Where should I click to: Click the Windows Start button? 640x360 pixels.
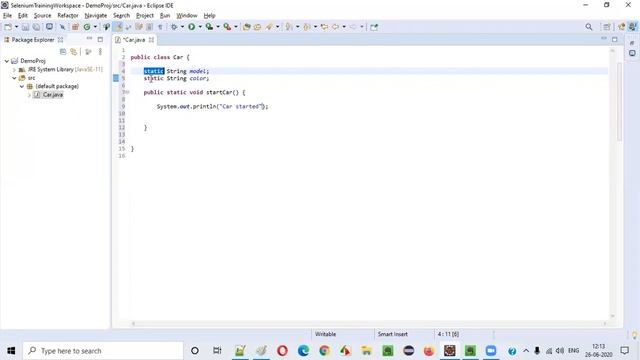click(x=11, y=351)
